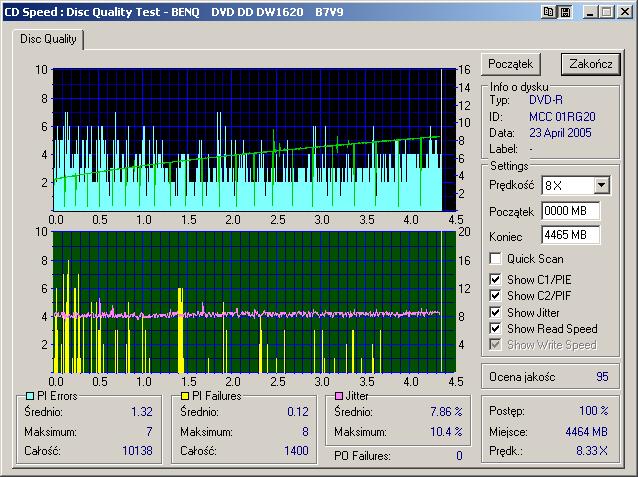Click the Ocena jakość score 95
The image size is (638, 477).
click(602, 376)
